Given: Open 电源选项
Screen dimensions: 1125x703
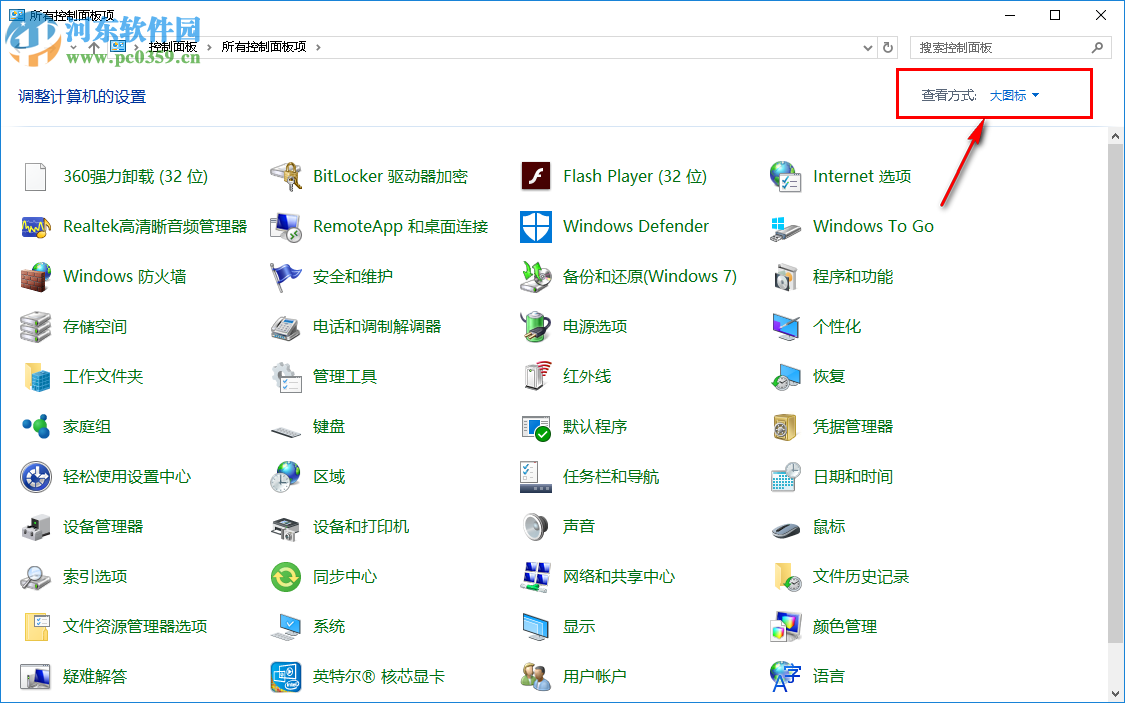Looking at the screenshot, I should point(591,326).
